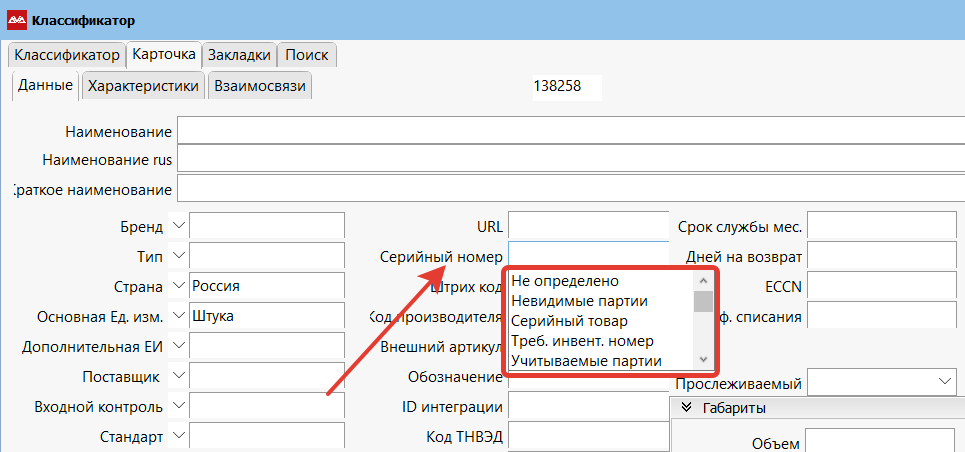The height and width of the screenshot is (452, 965).
Task: Select 'Треб. инвент. номер' option
Action: click(581, 341)
